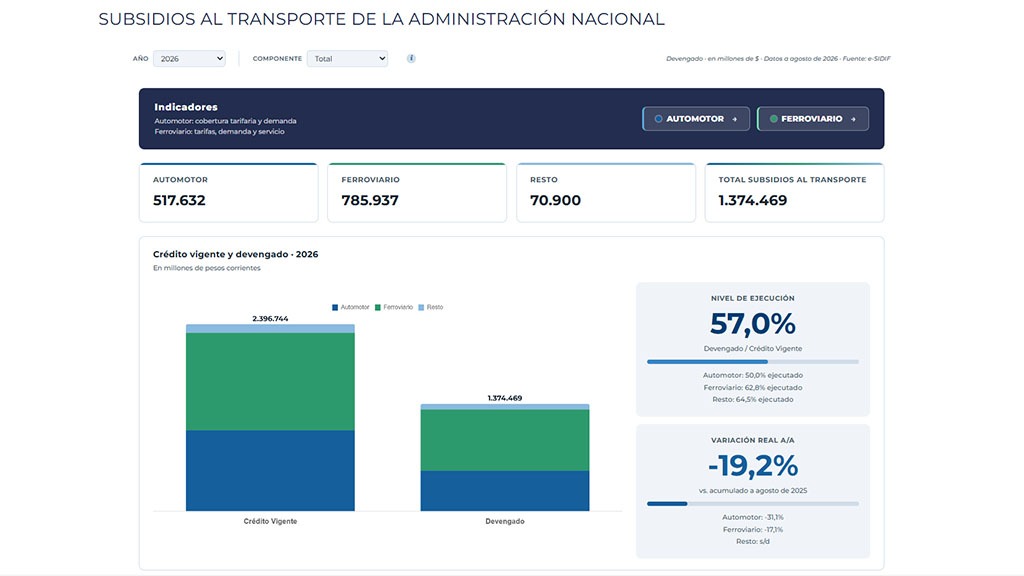Click the -19,2% real variation value
This screenshot has height=576, width=1024.
(753, 466)
